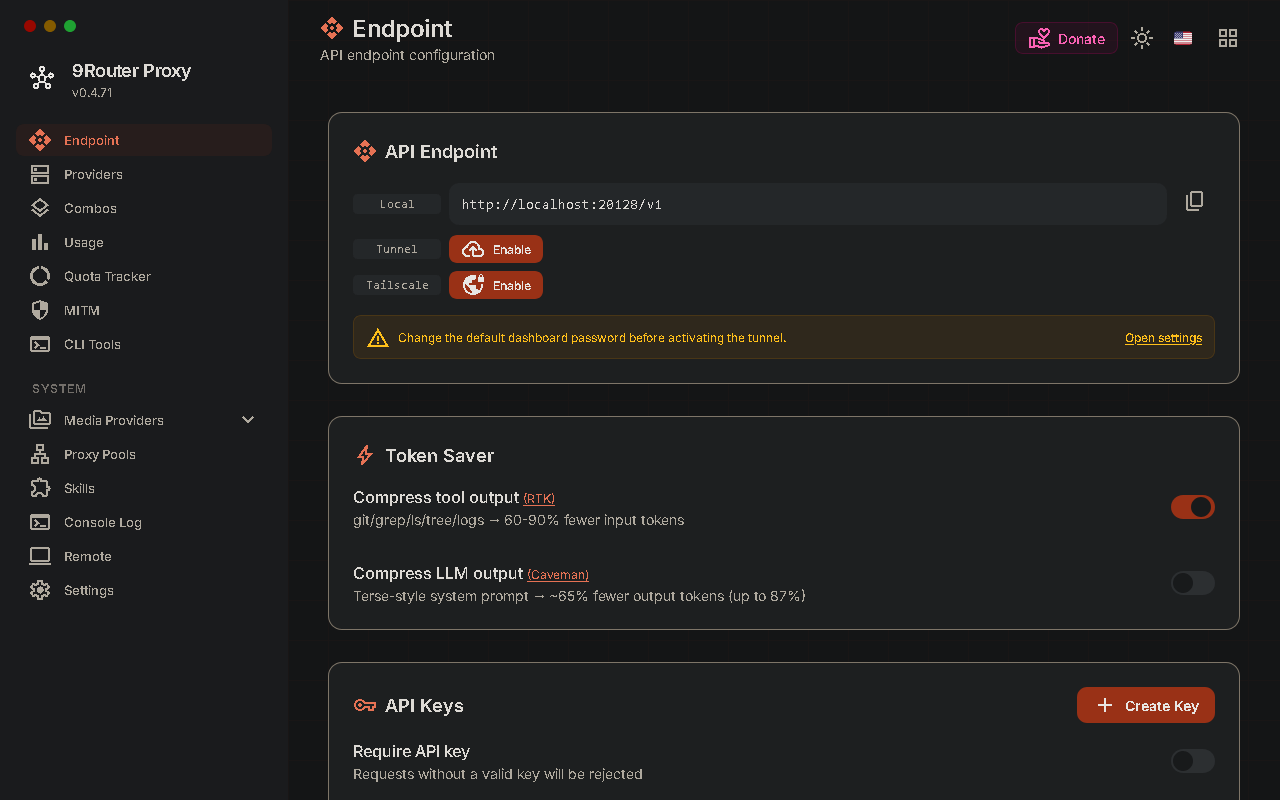Click the macOS green maximize dot
1280x800 pixels.
pos(70,26)
